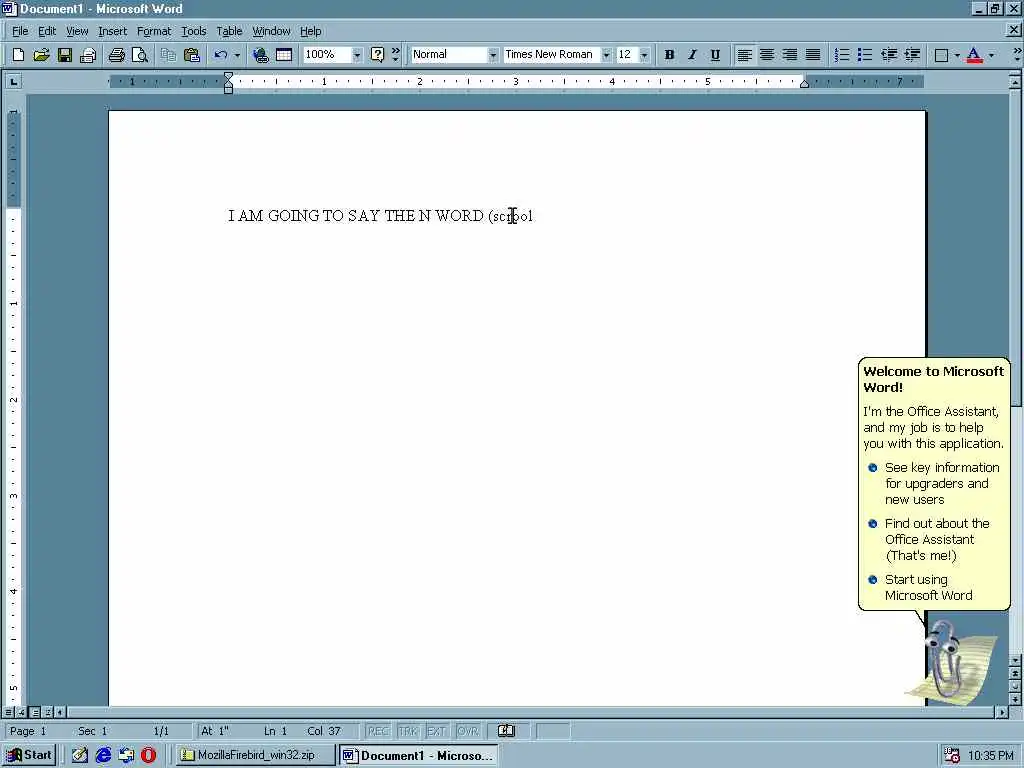Open the Style dropdown showing Normal
This screenshot has height=768, width=1024.
click(493, 55)
